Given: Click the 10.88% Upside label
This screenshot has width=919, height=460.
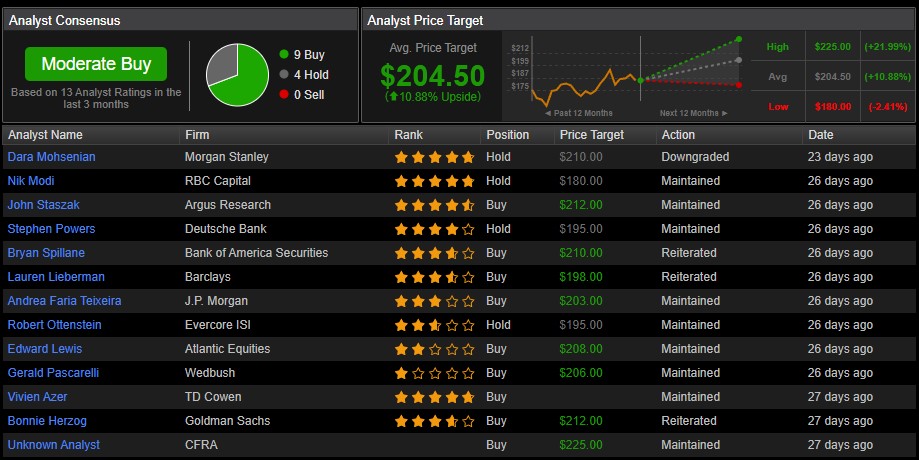Looking at the screenshot, I should pyautogui.click(x=433, y=97).
